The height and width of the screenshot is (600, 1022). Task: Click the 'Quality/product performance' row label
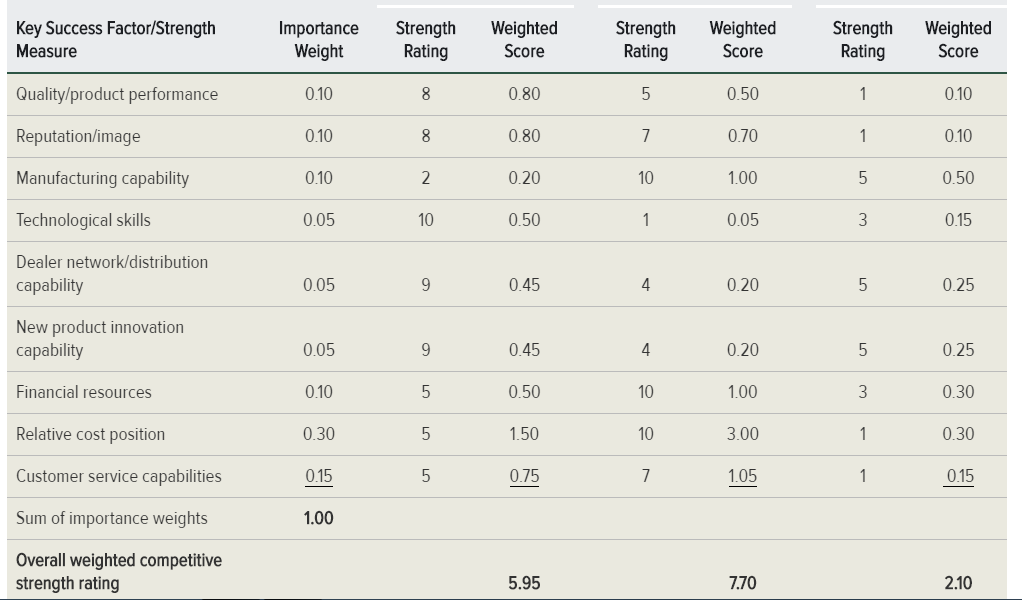point(117,94)
